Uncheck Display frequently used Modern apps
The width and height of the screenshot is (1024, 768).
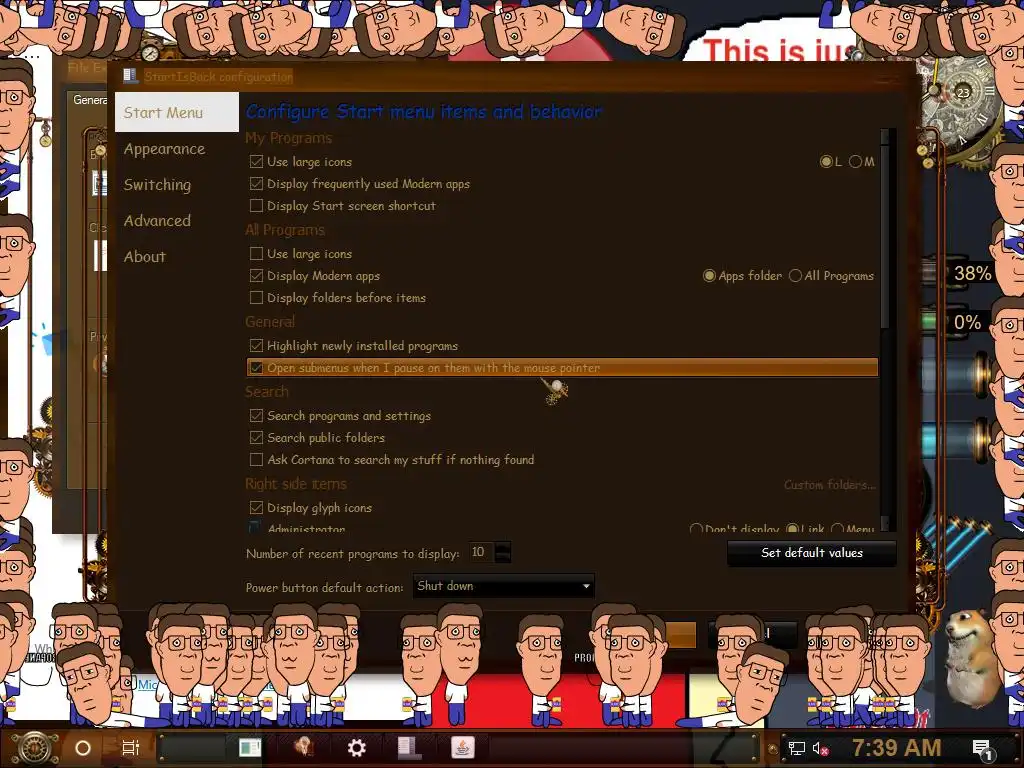257,184
